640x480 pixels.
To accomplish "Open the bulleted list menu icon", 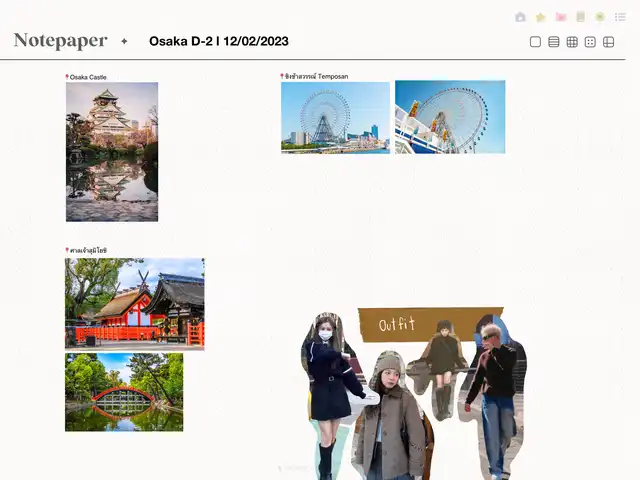I will [x=620, y=17].
